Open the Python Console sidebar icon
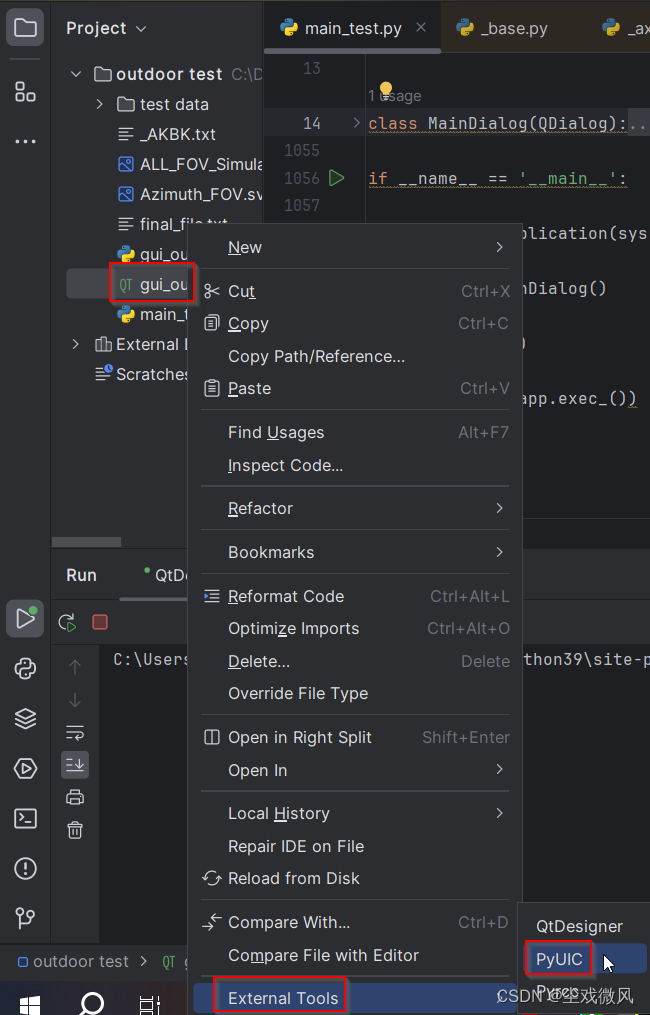This screenshot has height=1015, width=650. click(x=25, y=668)
